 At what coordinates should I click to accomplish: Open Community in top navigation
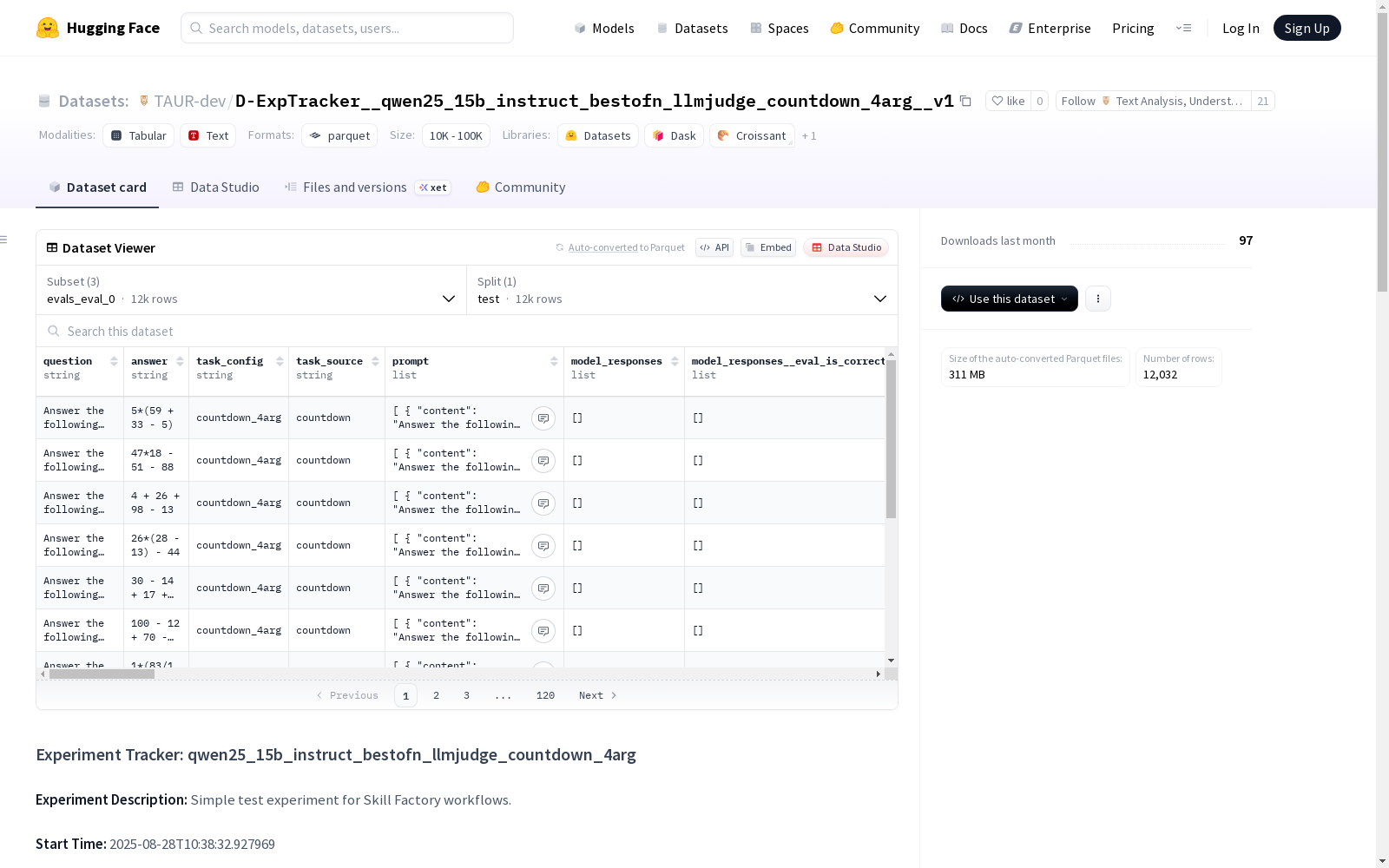[875, 28]
